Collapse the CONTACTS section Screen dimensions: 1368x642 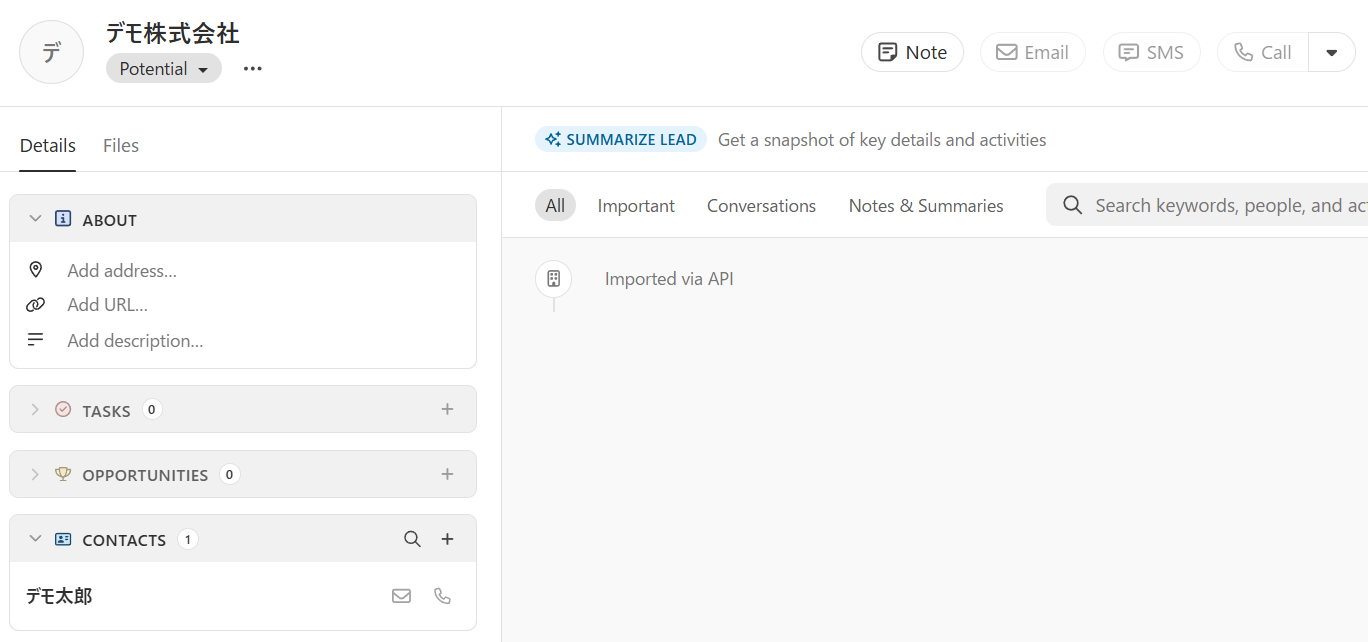click(x=36, y=539)
